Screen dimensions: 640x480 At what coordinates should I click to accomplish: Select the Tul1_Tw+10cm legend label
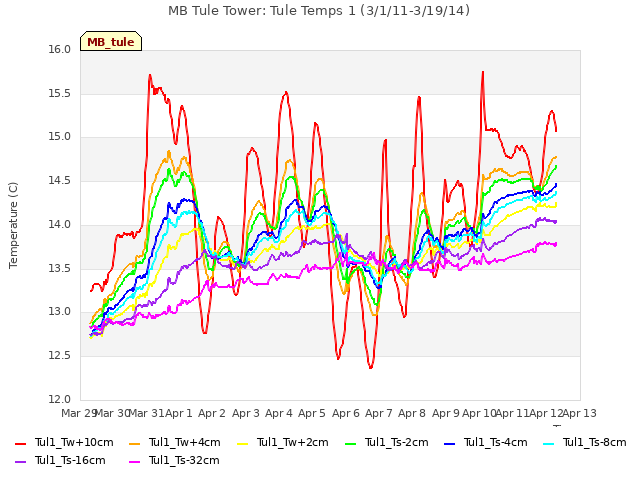click(74, 442)
